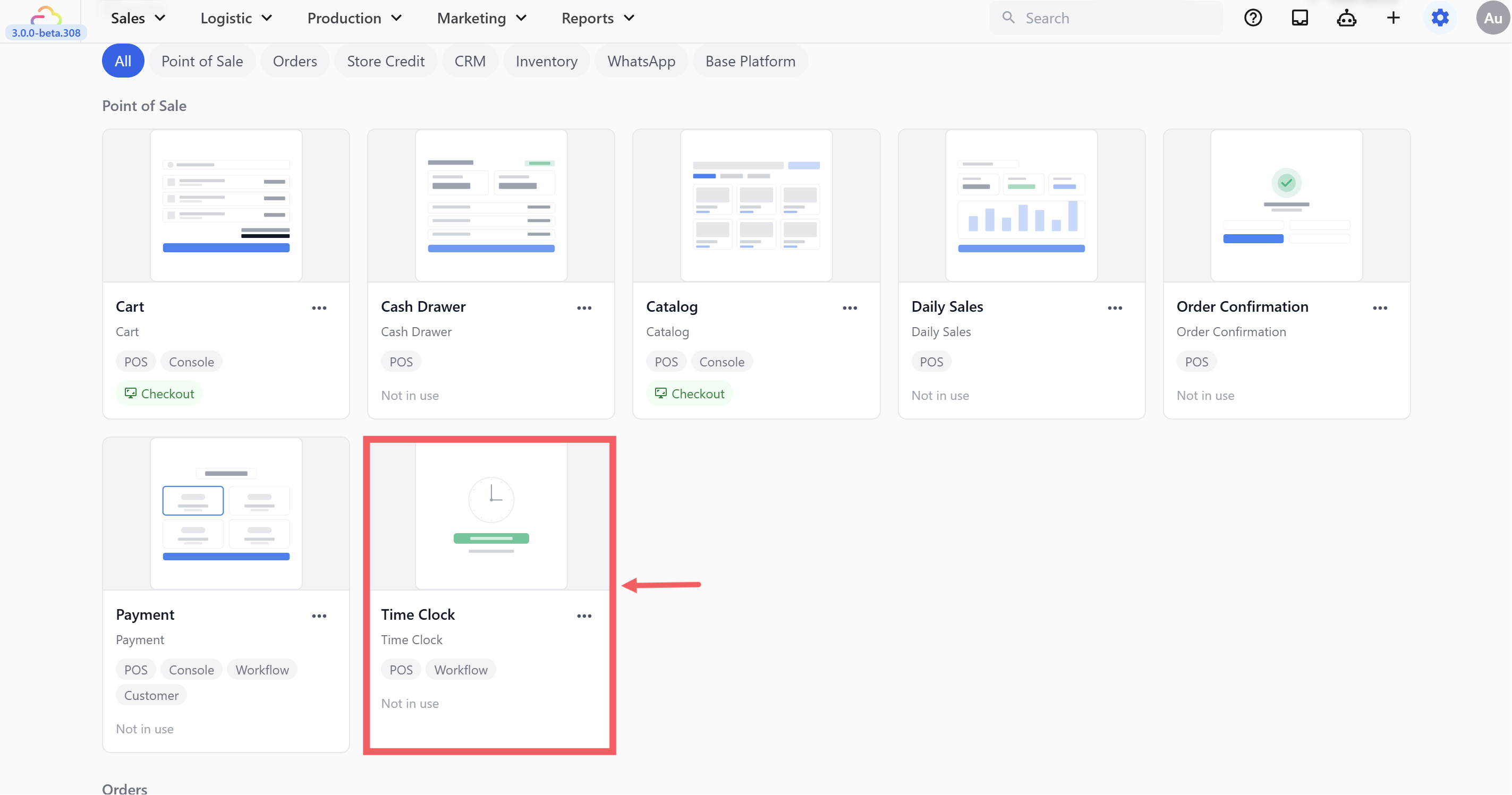Open the Cash Drawer preview thumbnail
The image size is (1512, 795).
point(491,206)
